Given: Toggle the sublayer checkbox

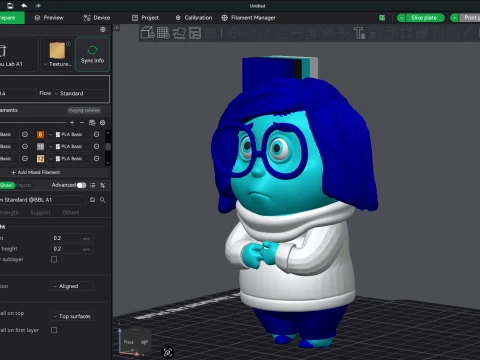Looking at the screenshot, I should [54, 259].
